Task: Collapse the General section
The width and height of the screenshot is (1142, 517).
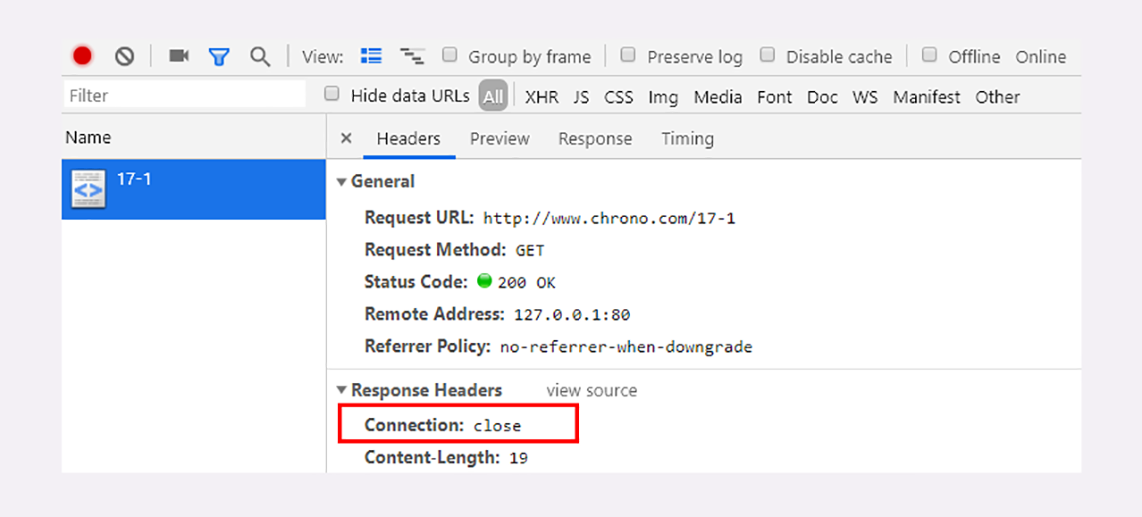Action: coord(342,182)
